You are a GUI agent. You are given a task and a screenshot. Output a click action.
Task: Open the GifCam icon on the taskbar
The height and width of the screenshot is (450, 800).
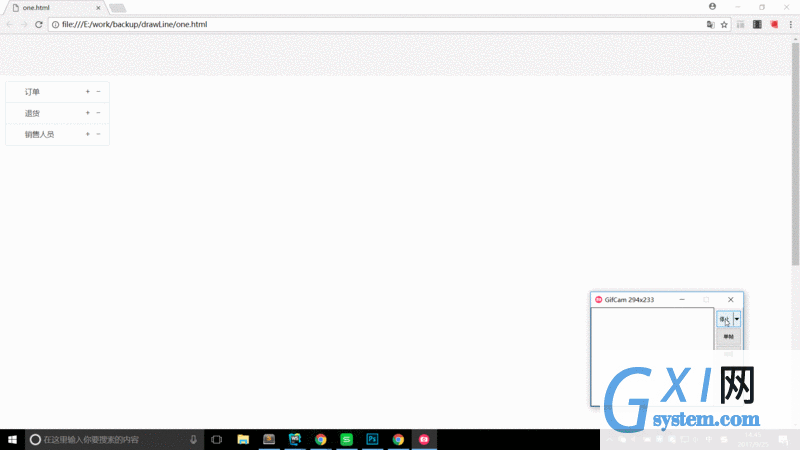pos(424,439)
